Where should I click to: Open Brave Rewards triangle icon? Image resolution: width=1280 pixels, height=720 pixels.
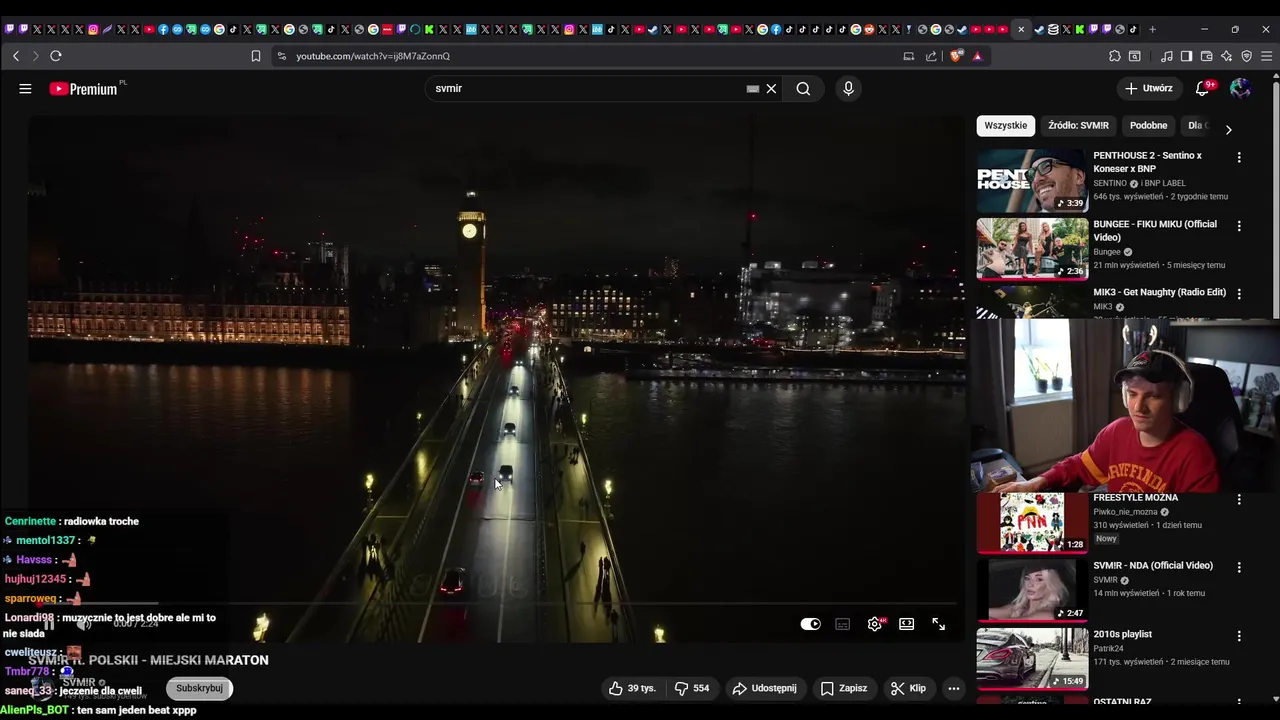[977, 56]
